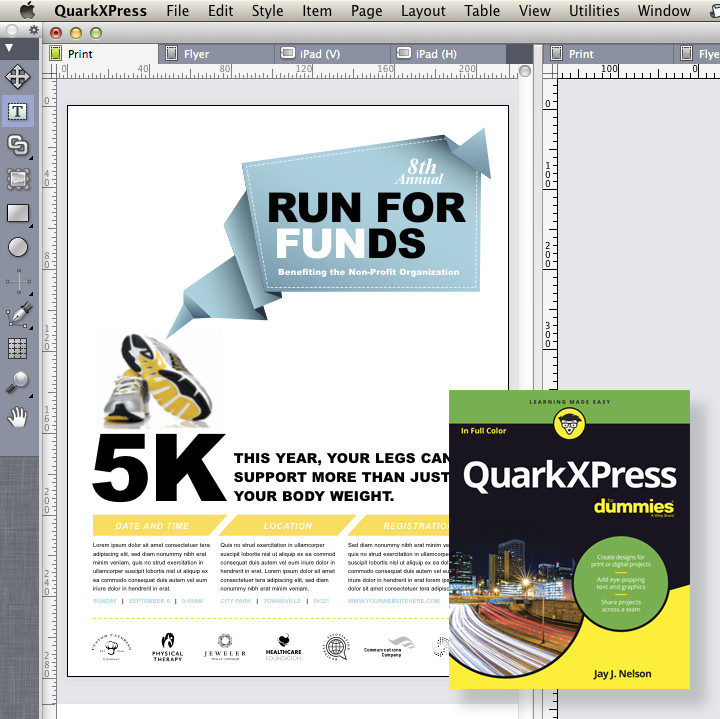Select the Line tool
This screenshot has width=720, height=719.
point(18,281)
